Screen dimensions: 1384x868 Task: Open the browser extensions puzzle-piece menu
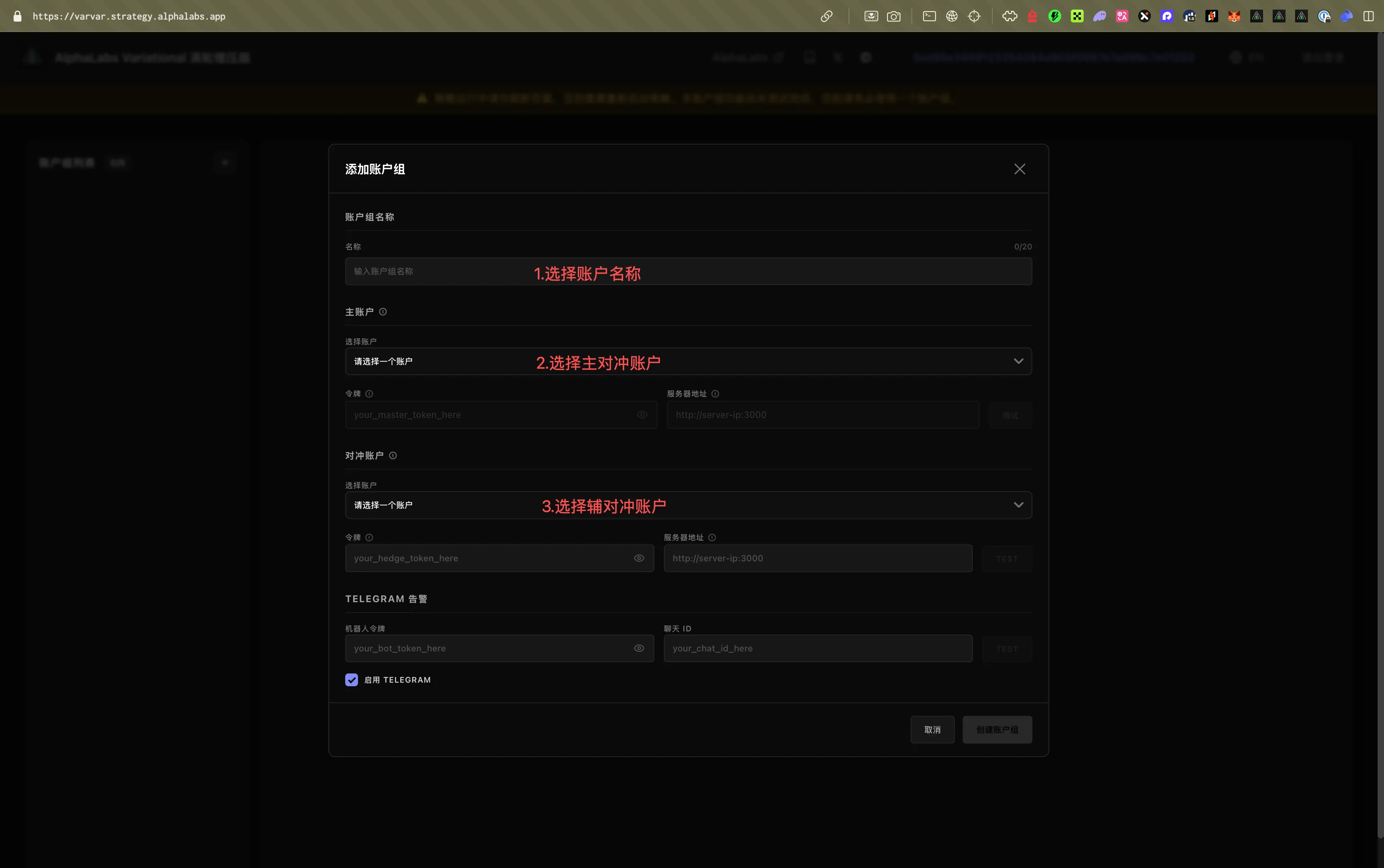tap(1010, 16)
